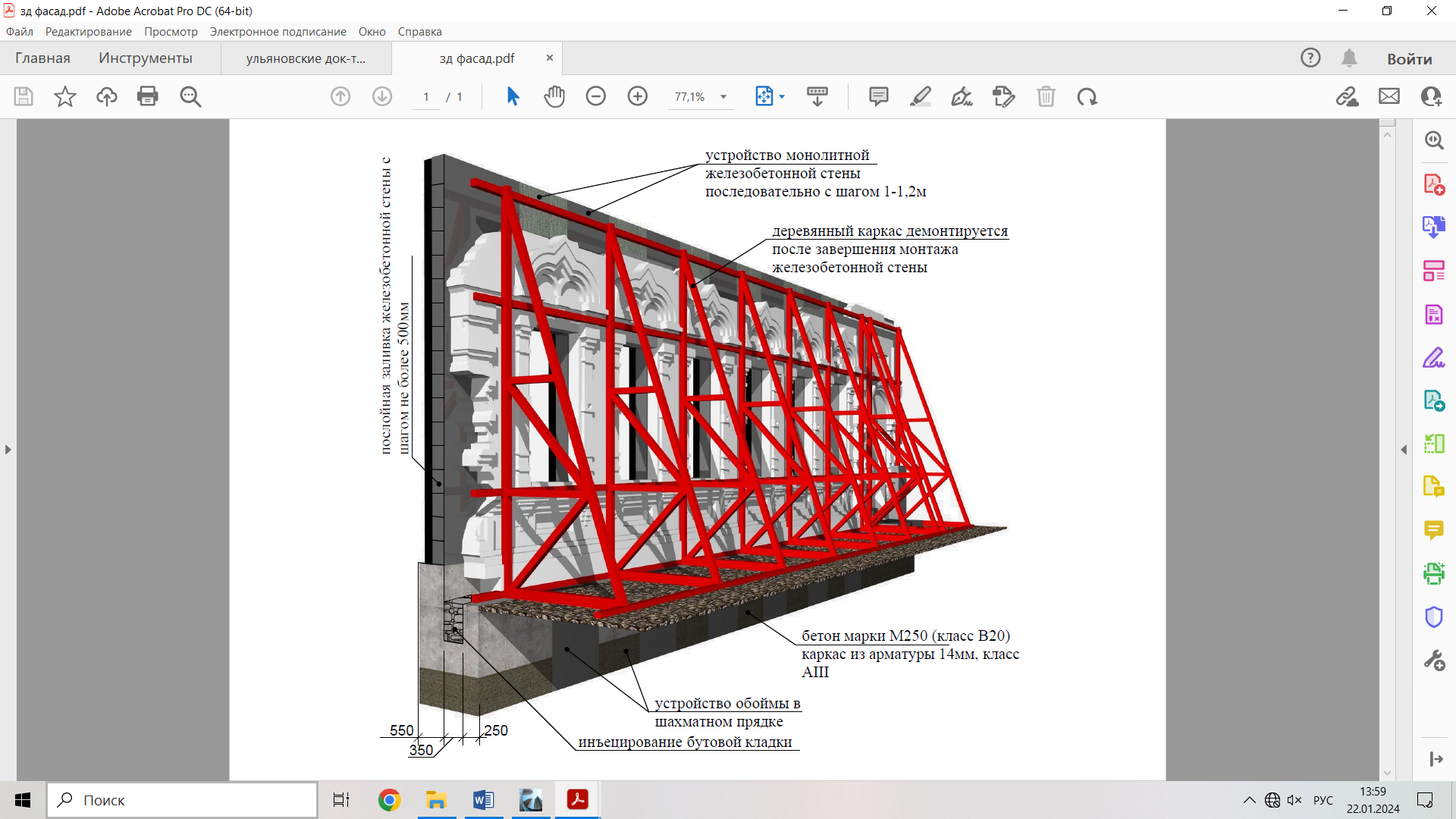This screenshot has height=819, width=1456.
Task: Click the Войти sign-in button
Action: point(1409,58)
